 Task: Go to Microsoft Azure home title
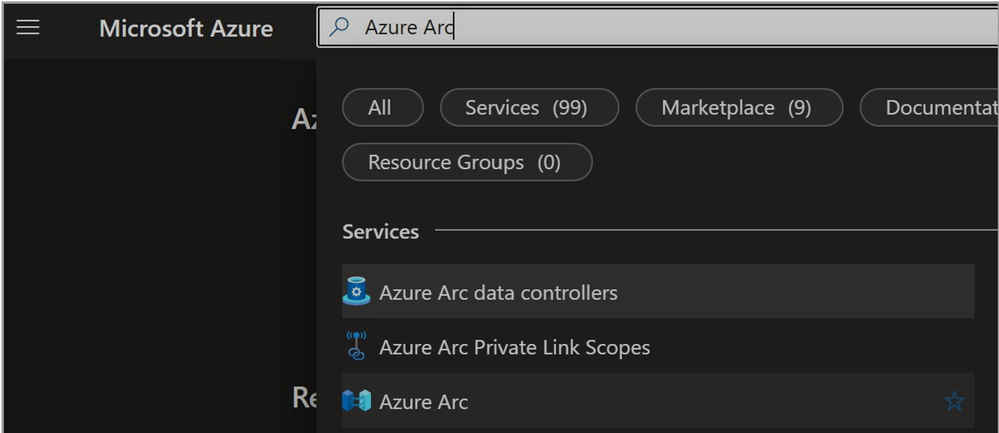[186, 28]
